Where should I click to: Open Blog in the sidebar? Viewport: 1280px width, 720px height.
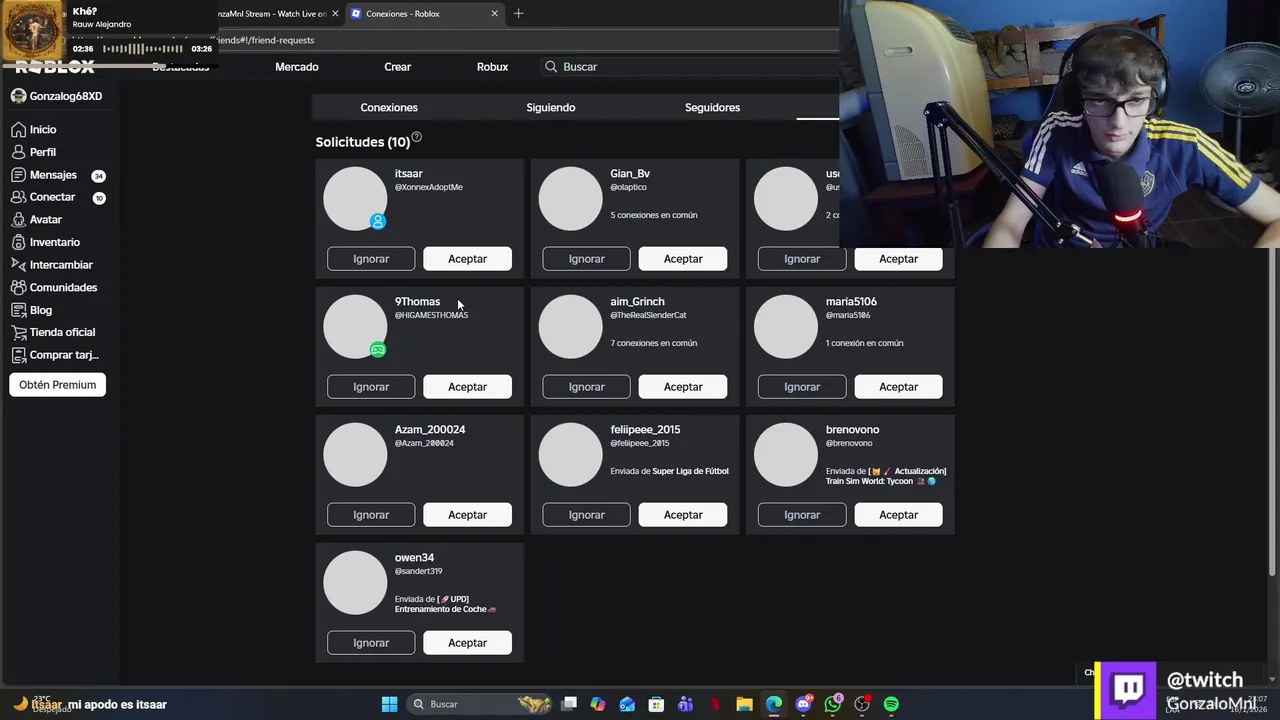[32, 310]
